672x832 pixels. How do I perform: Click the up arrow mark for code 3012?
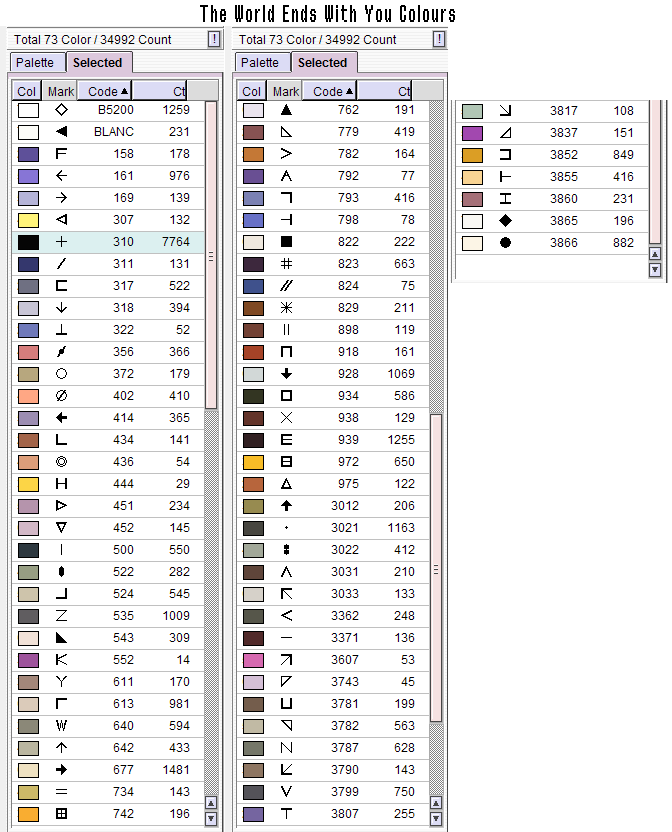[x=287, y=506]
